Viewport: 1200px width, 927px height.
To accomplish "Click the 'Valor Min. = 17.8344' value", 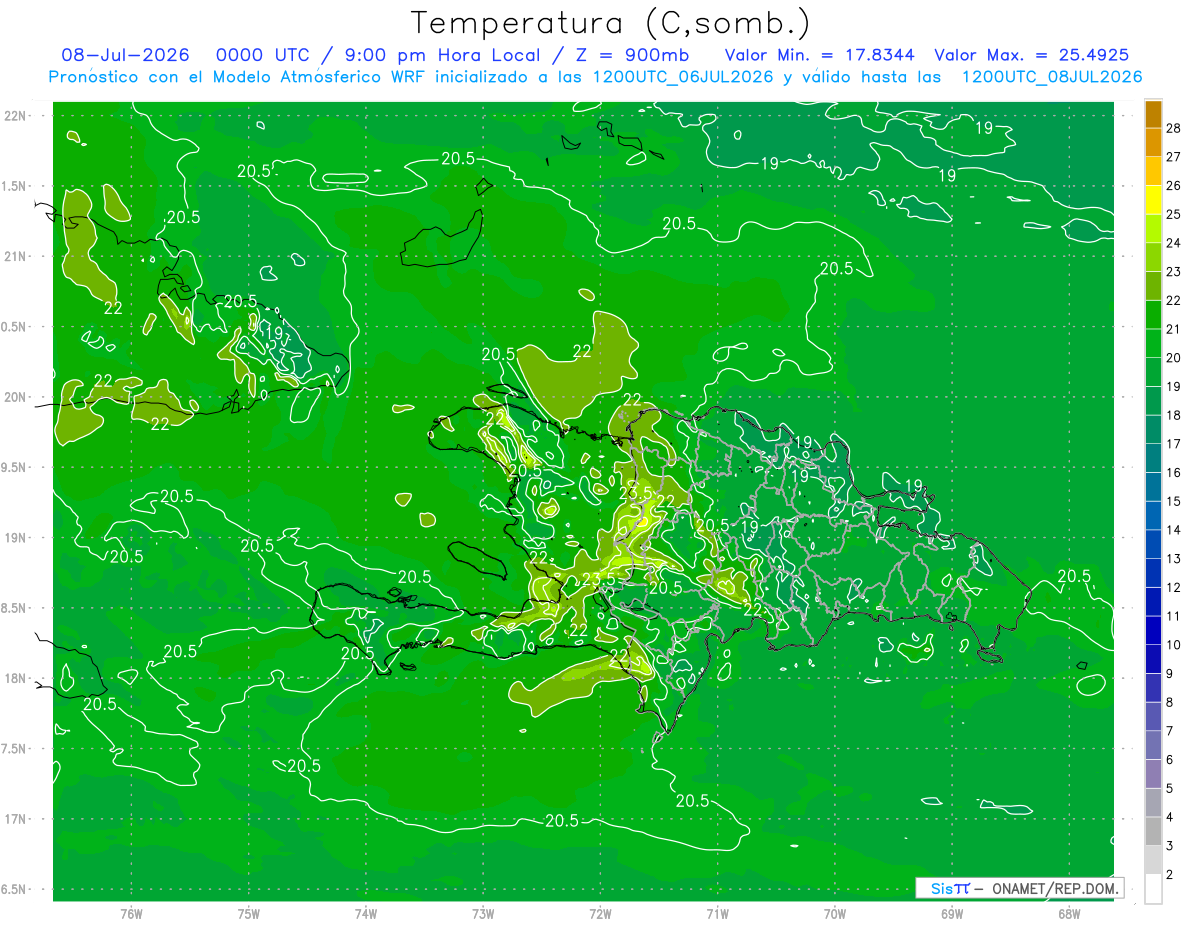I will point(822,55).
